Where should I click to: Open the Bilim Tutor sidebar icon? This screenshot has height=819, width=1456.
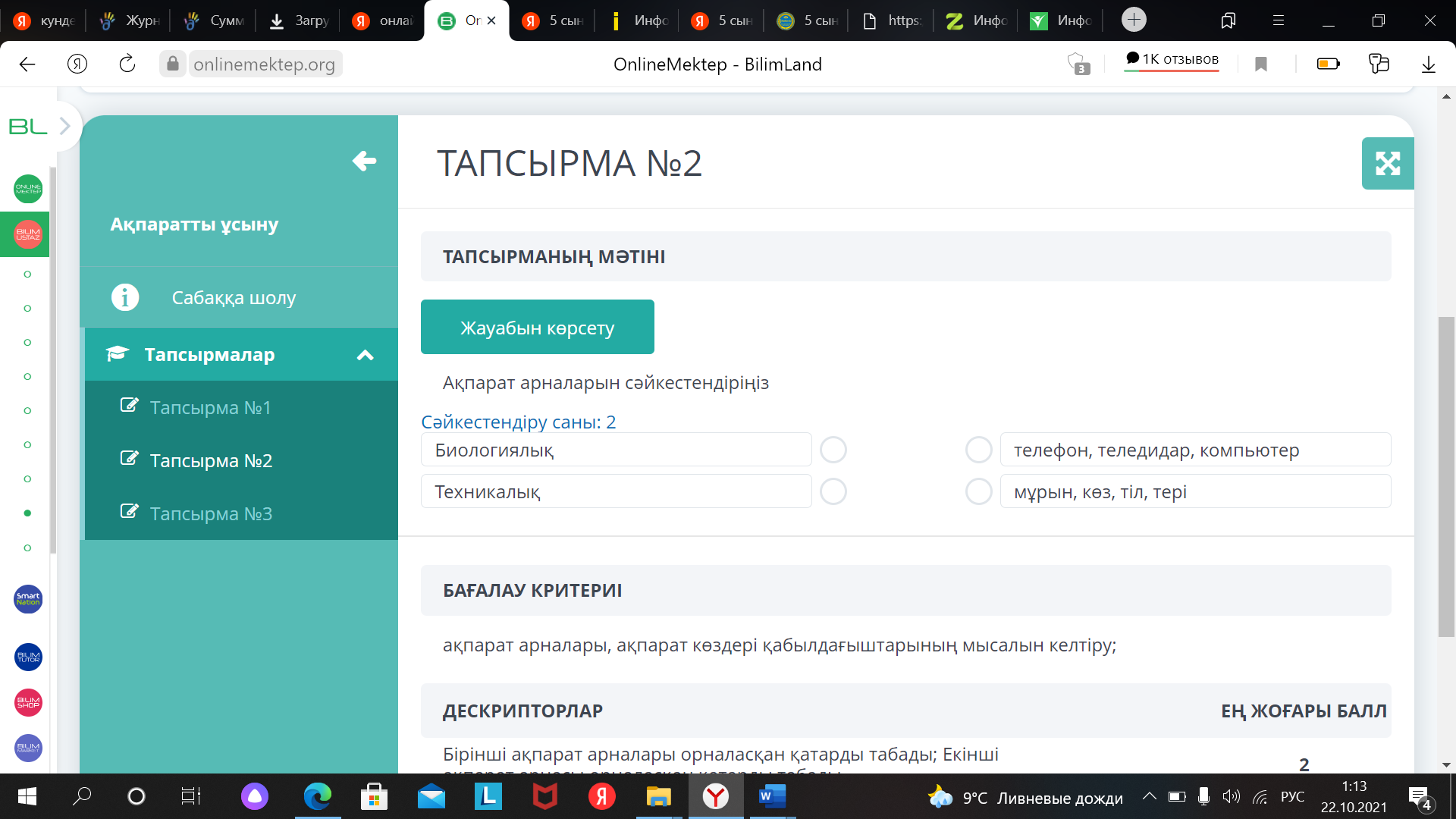click(x=28, y=657)
